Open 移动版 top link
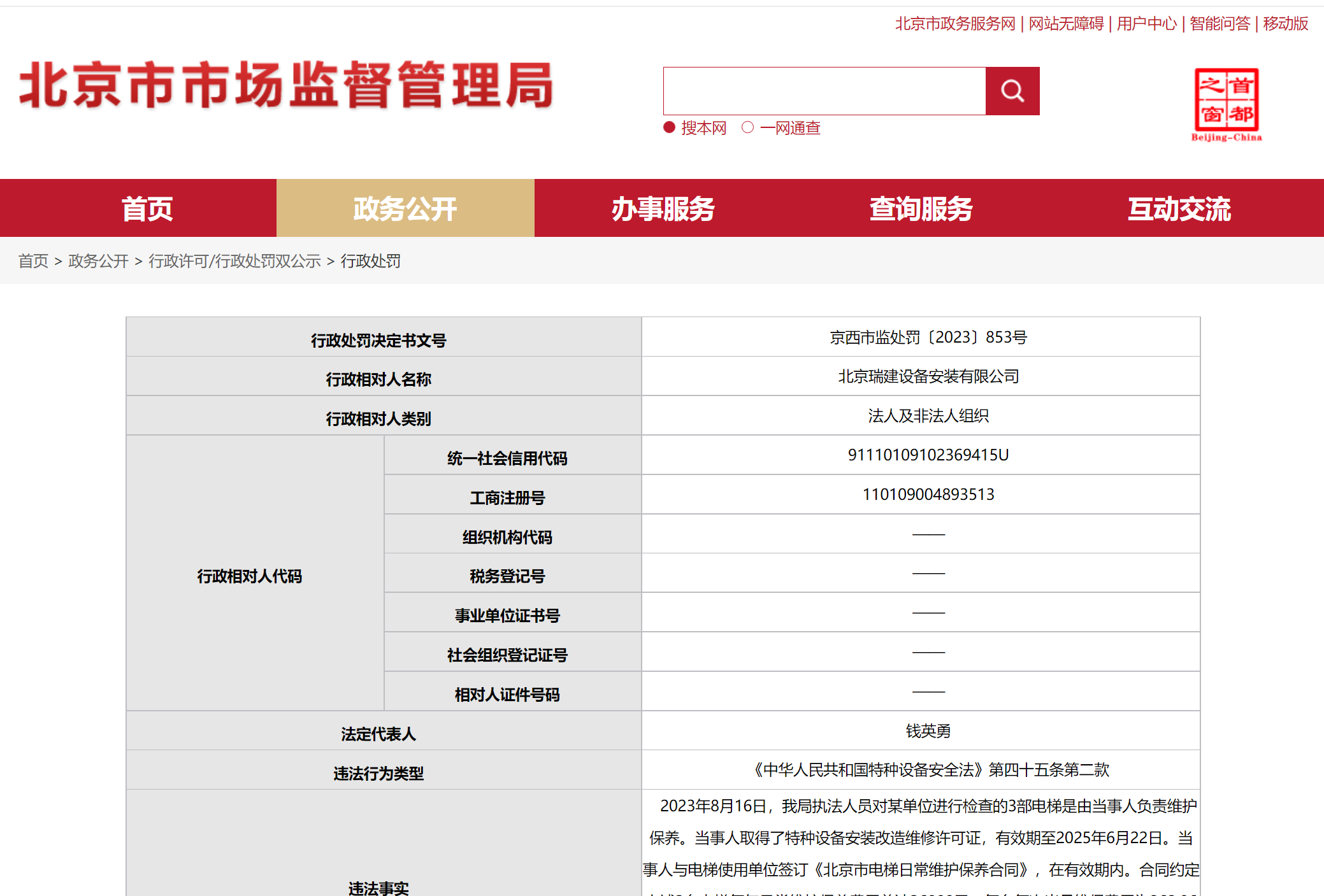The width and height of the screenshot is (1324, 896). [1286, 24]
